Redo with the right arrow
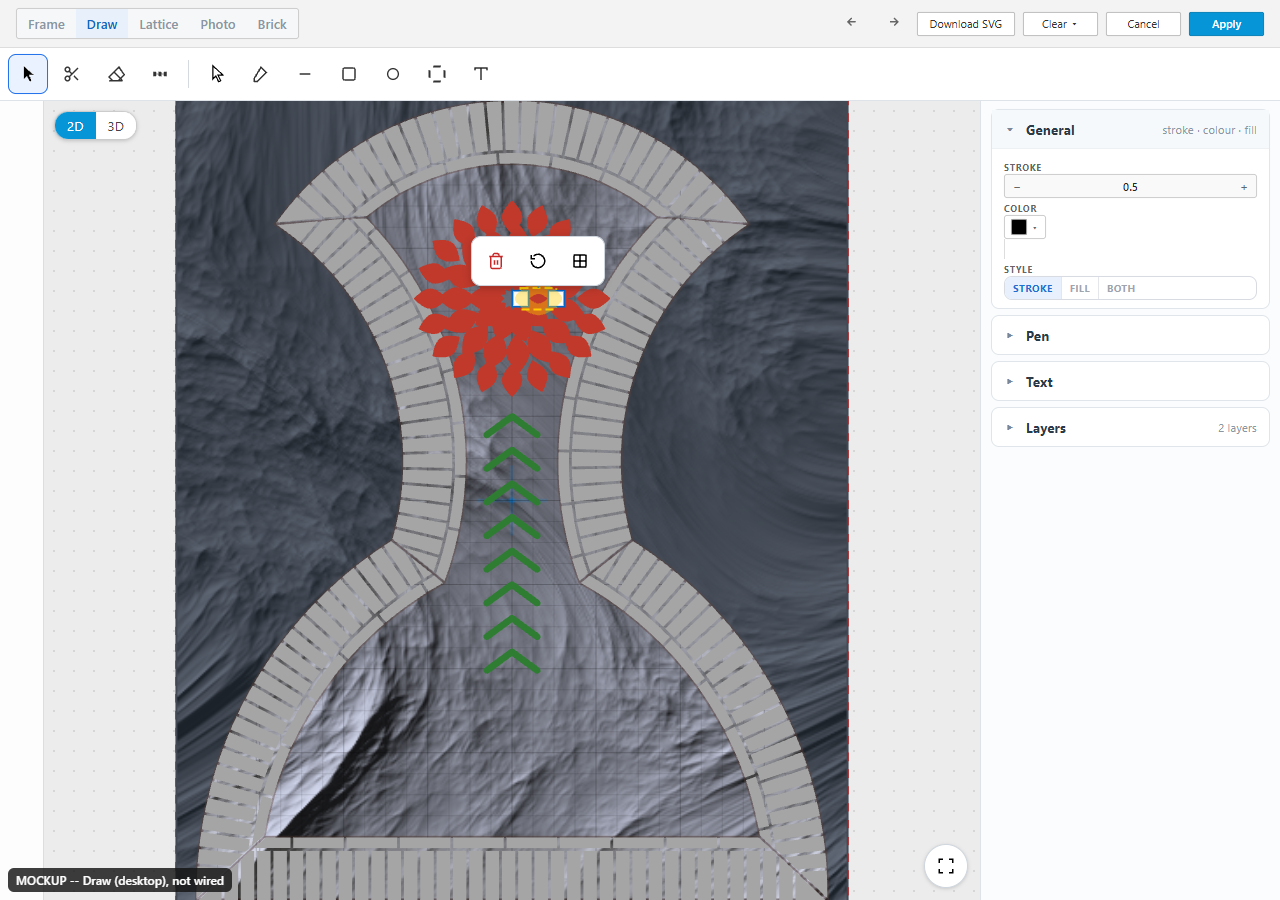This screenshot has height=900, width=1280. point(894,23)
